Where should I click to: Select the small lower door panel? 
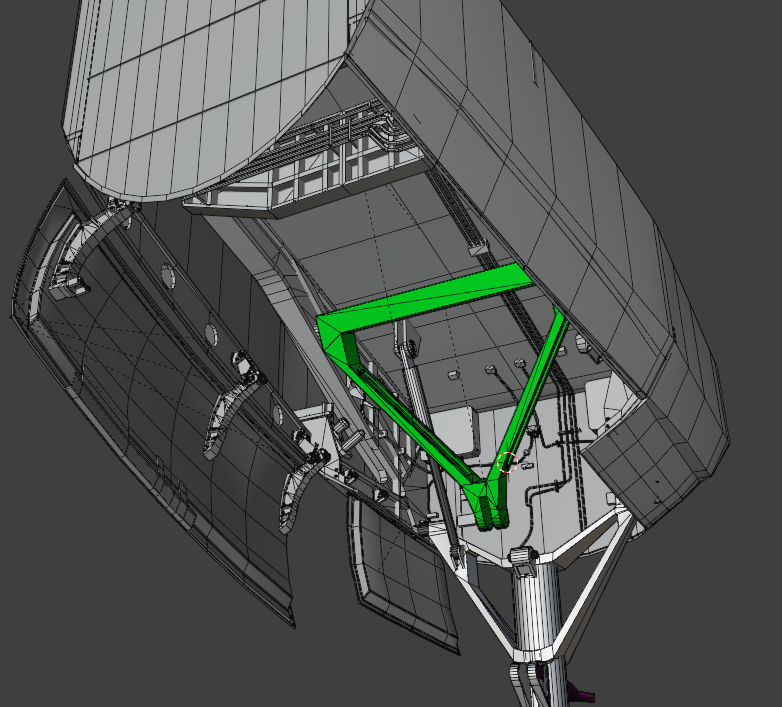click(x=404, y=573)
